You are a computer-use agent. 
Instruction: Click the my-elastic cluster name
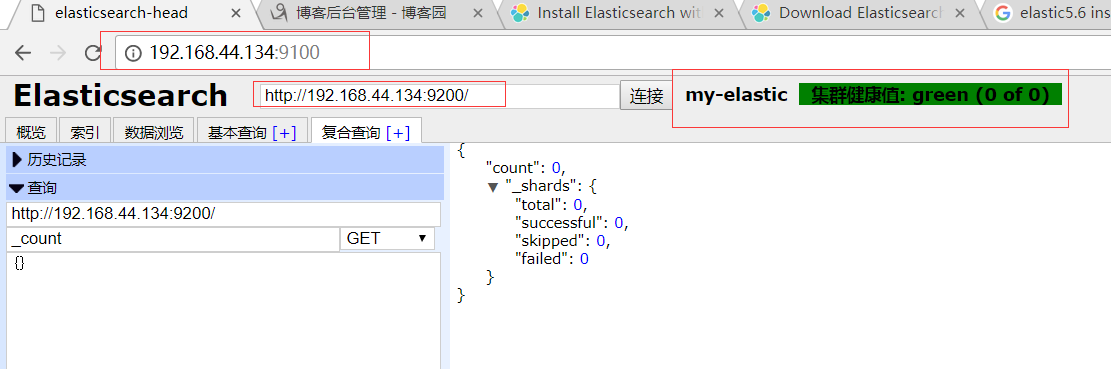[x=736, y=95]
